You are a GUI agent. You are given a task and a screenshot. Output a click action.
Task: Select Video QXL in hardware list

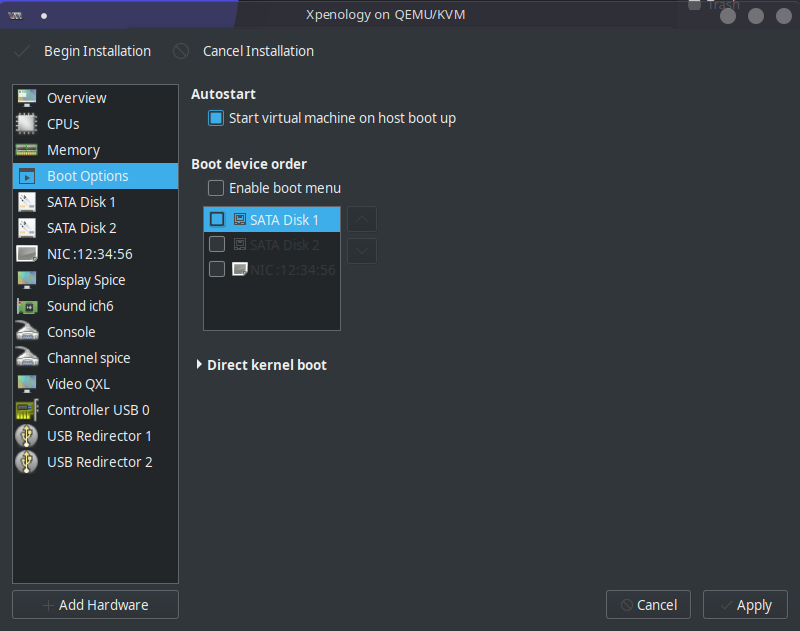95,384
